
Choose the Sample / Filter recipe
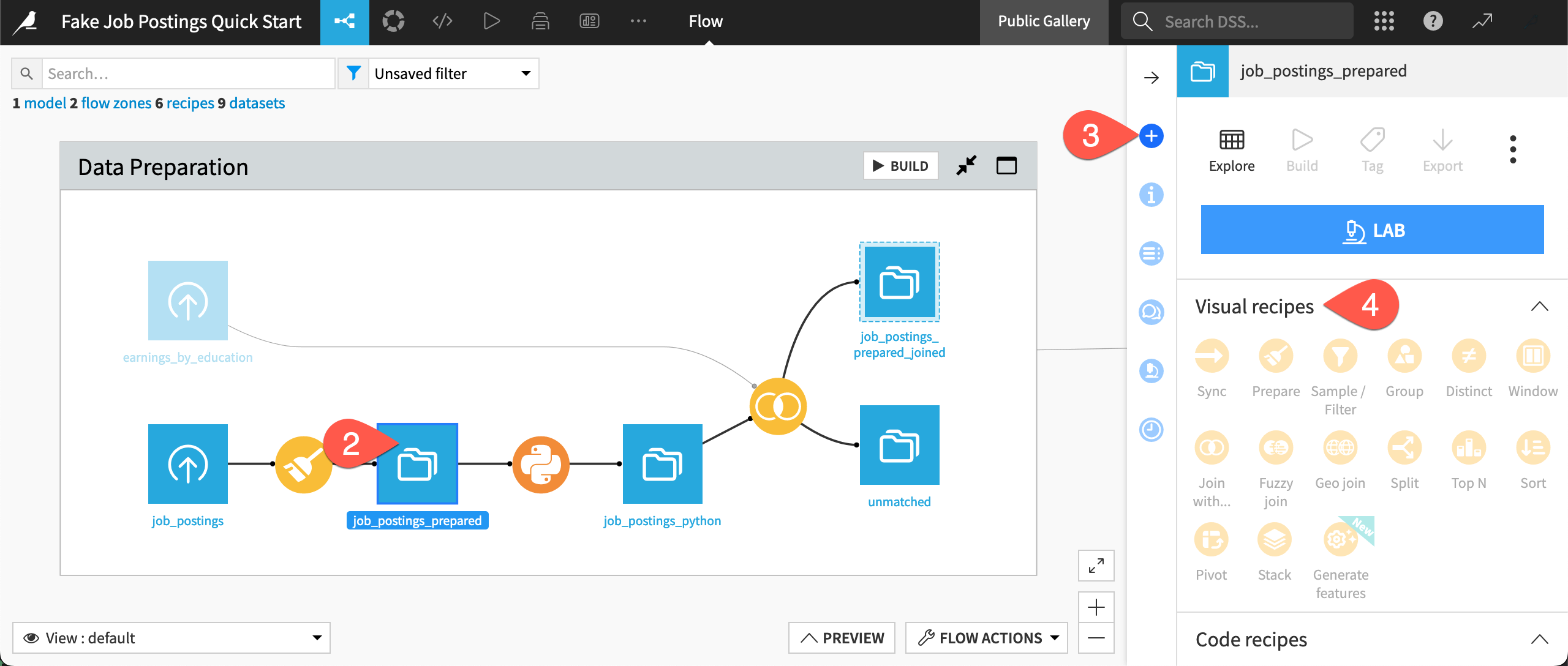point(1340,378)
